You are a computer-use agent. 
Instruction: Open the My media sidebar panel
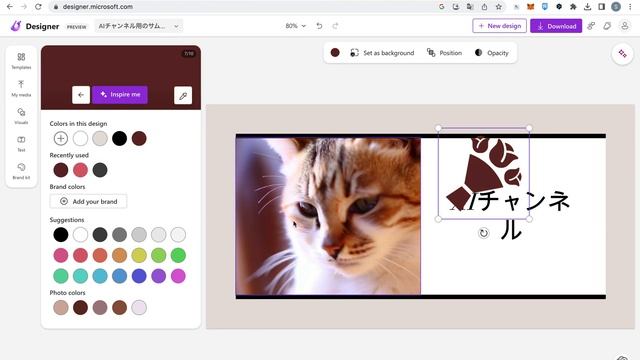pos(21,88)
